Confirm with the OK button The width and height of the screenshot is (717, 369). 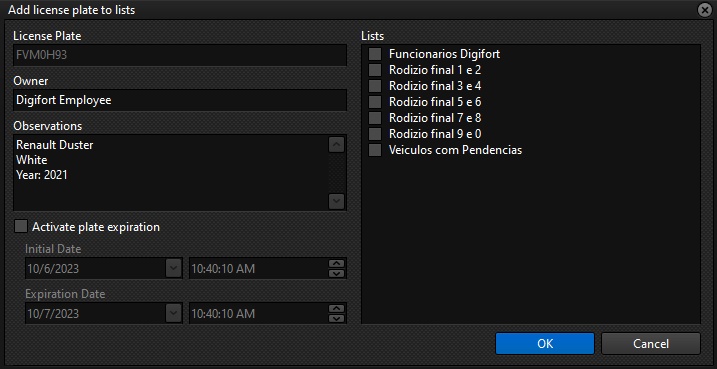pyautogui.click(x=545, y=343)
